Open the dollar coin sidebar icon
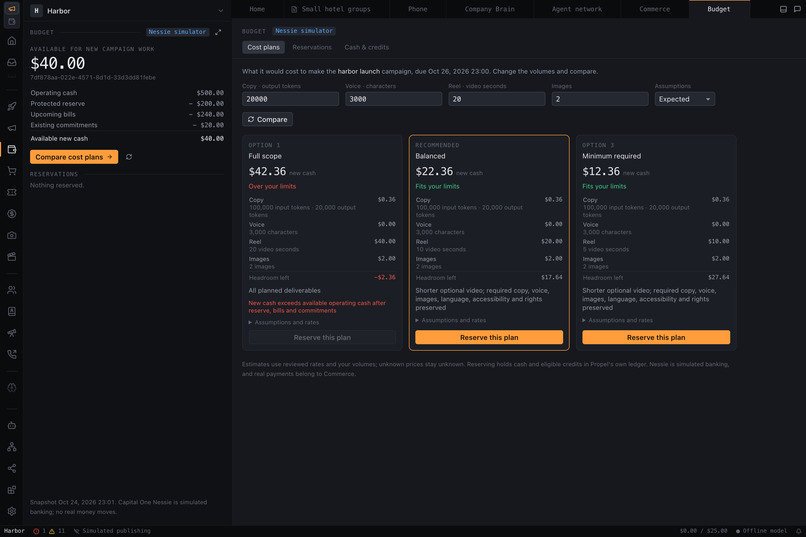 click(11, 214)
